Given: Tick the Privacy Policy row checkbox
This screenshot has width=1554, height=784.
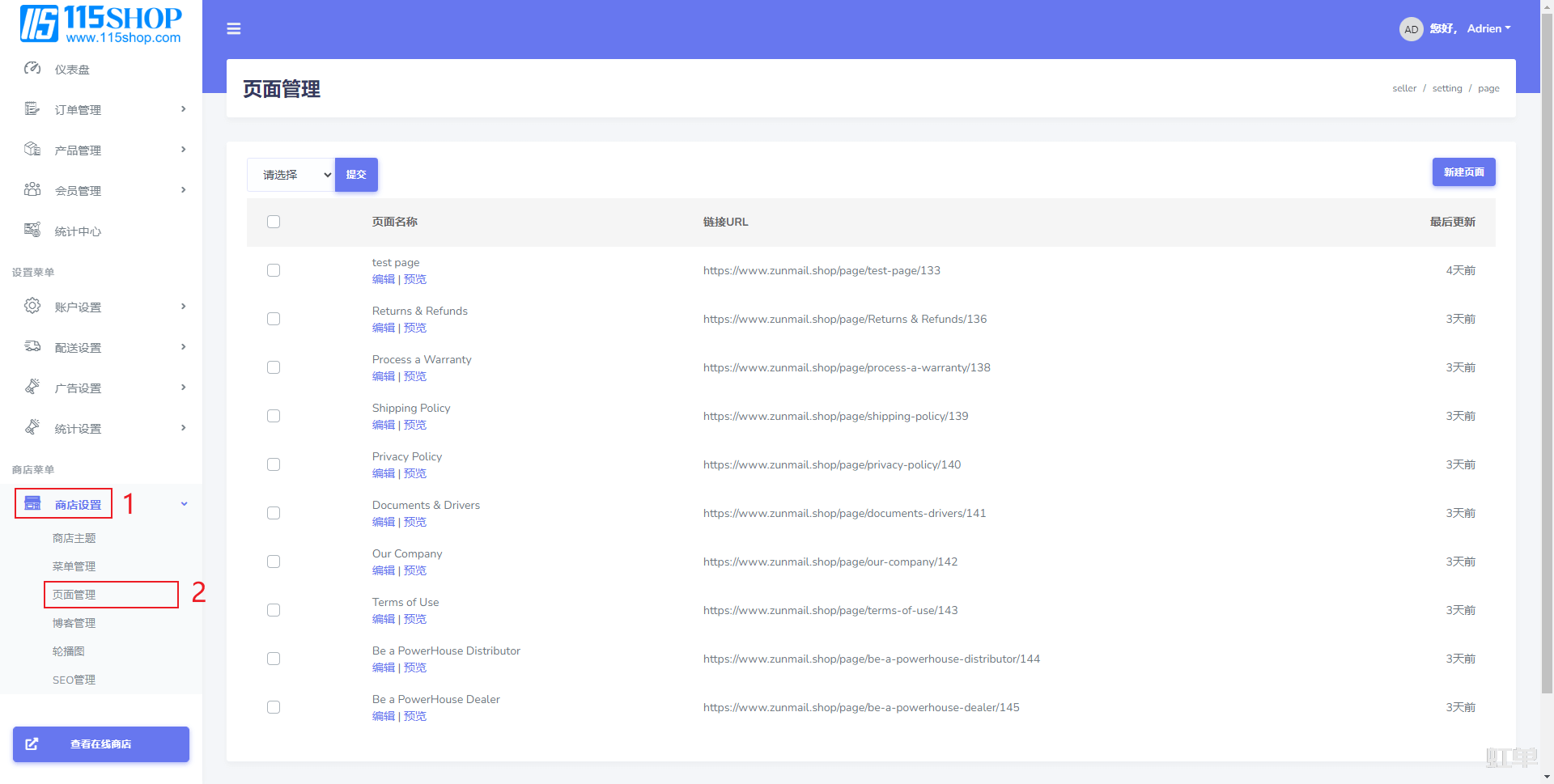Looking at the screenshot, I should click(274, 464).
